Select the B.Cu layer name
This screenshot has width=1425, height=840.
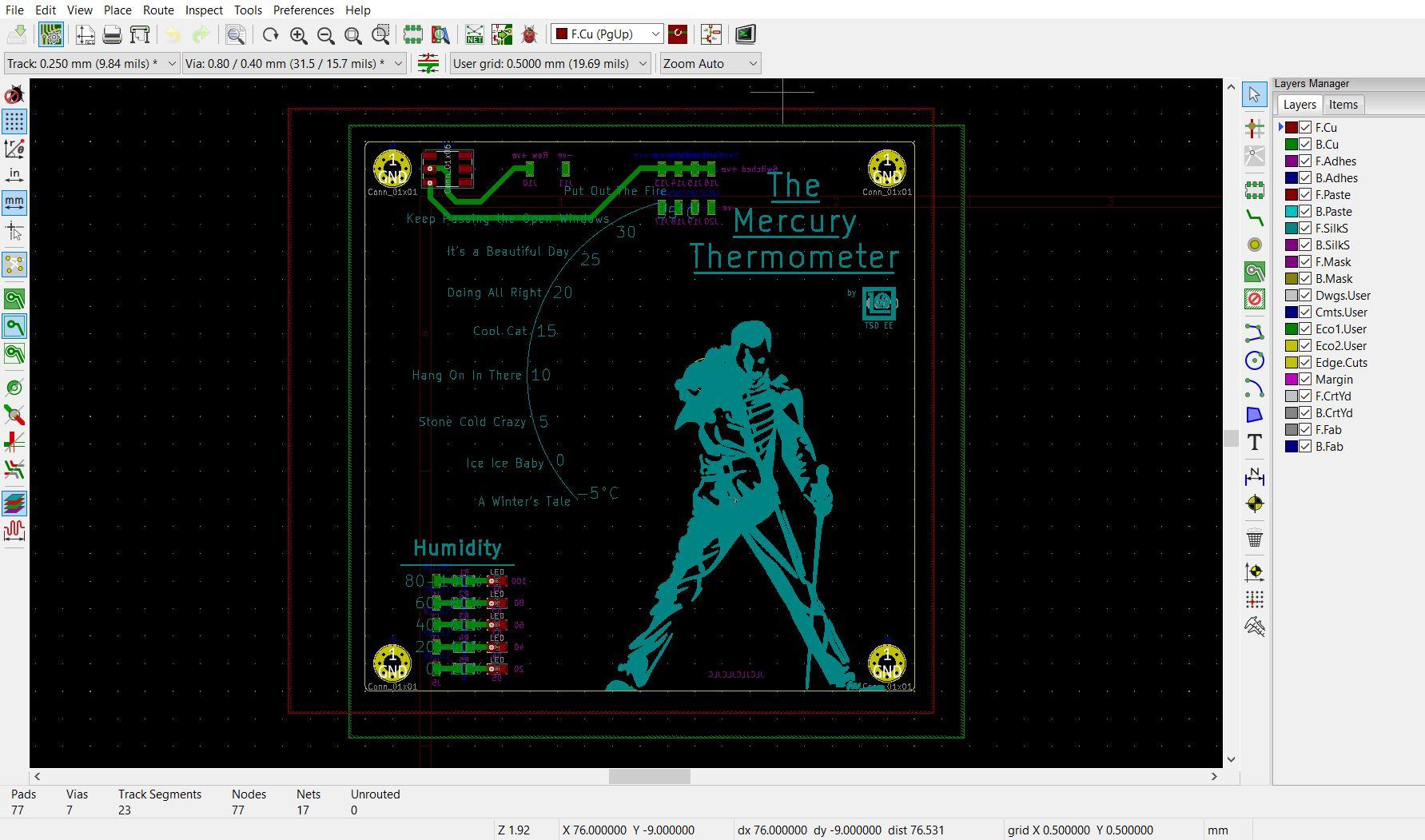(1327, 144)
